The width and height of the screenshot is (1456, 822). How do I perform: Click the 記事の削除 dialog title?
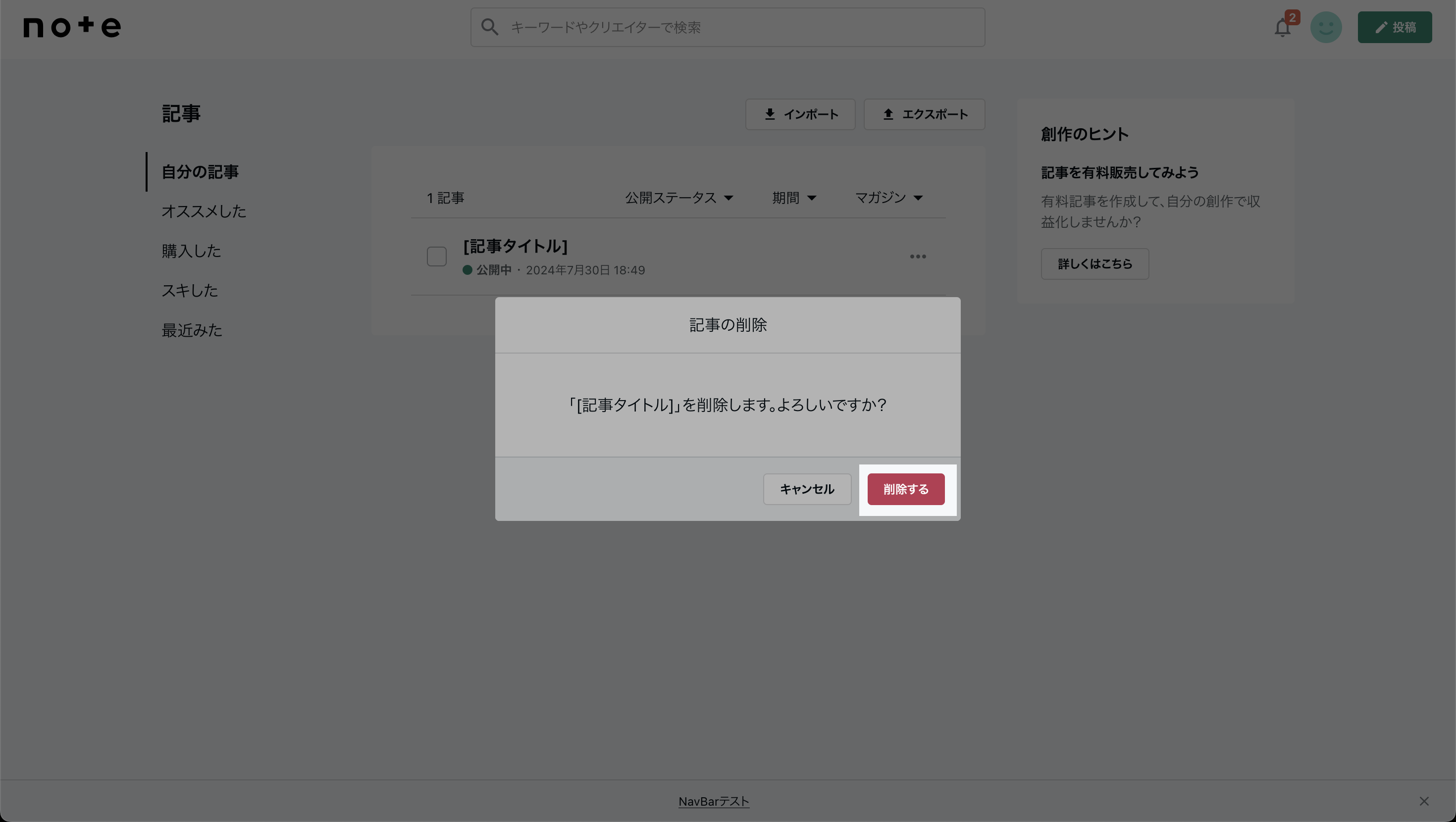pyautogui.click(x=728, y=325)
